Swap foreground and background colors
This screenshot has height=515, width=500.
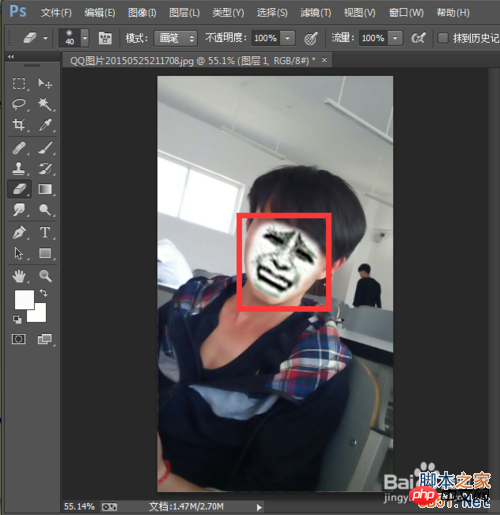coord(44,293)
